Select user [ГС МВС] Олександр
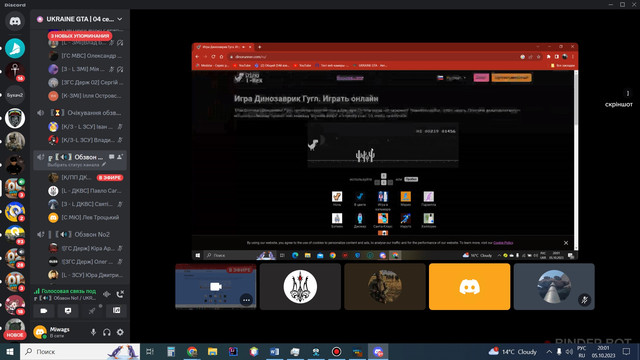The height and width of the screenshot is (360, 640). click(86, 56)
